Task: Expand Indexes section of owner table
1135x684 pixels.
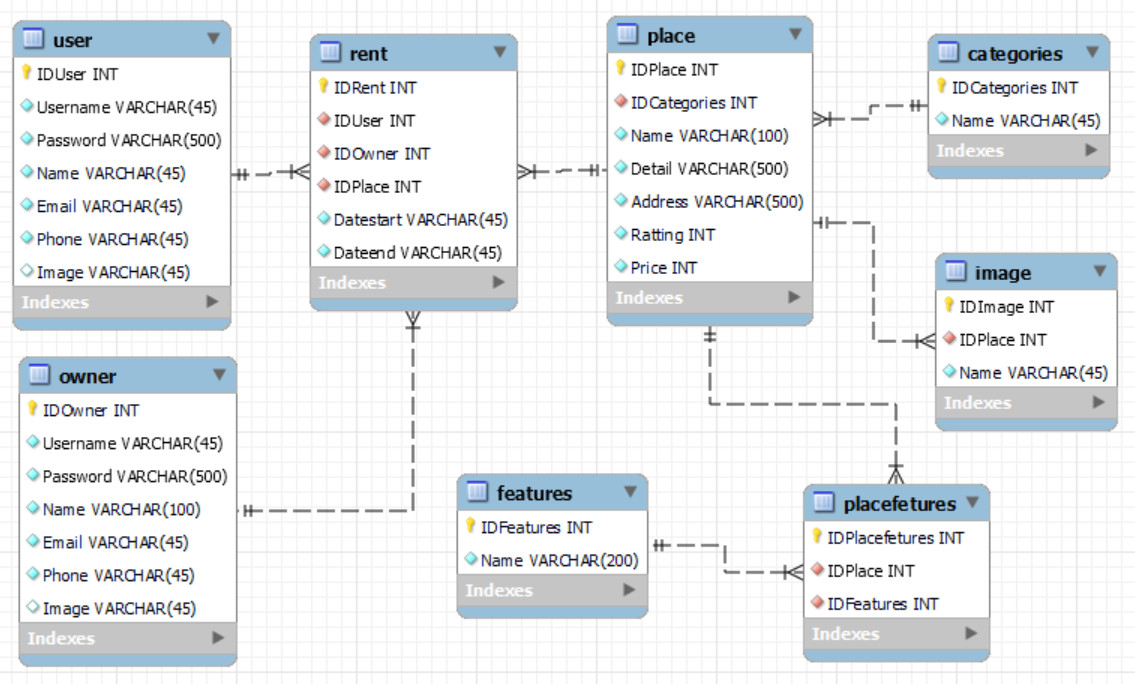Action: (x=218, y=638)
